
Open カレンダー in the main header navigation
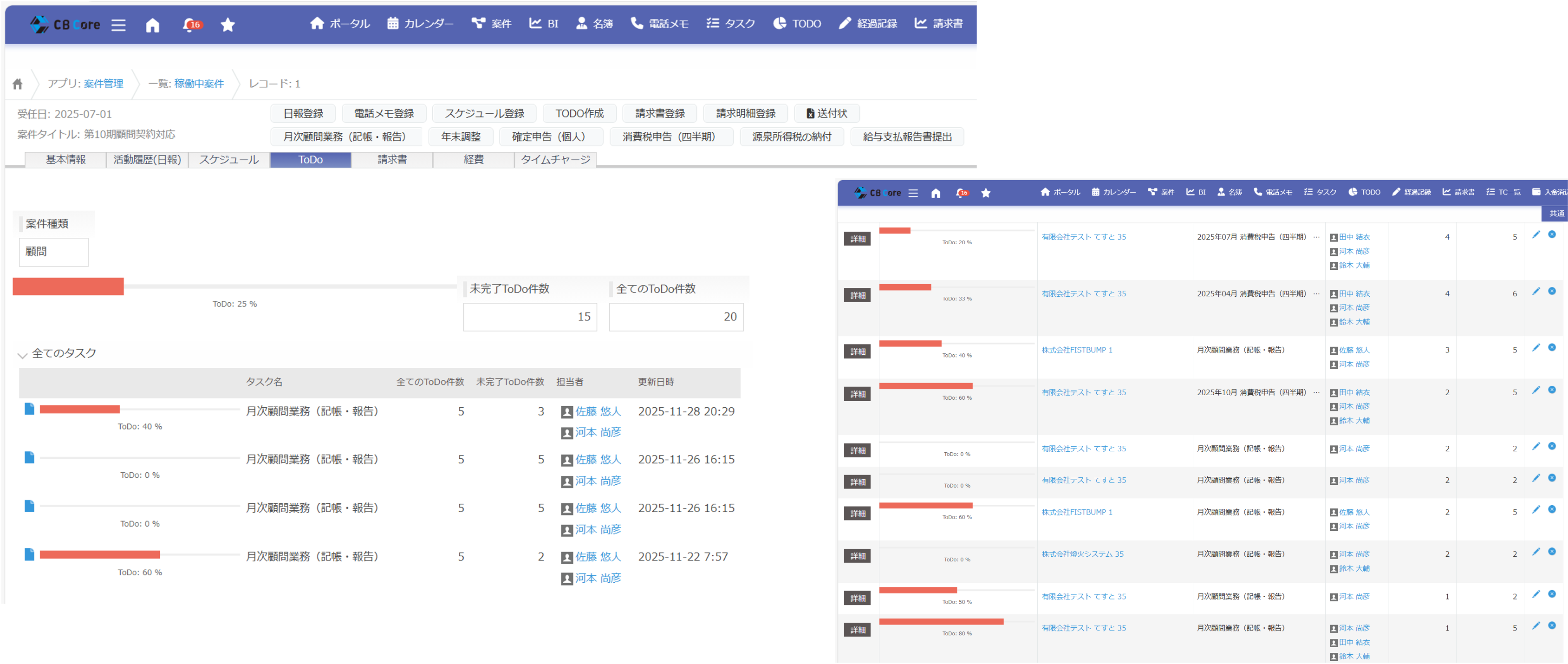pos(420,24)
